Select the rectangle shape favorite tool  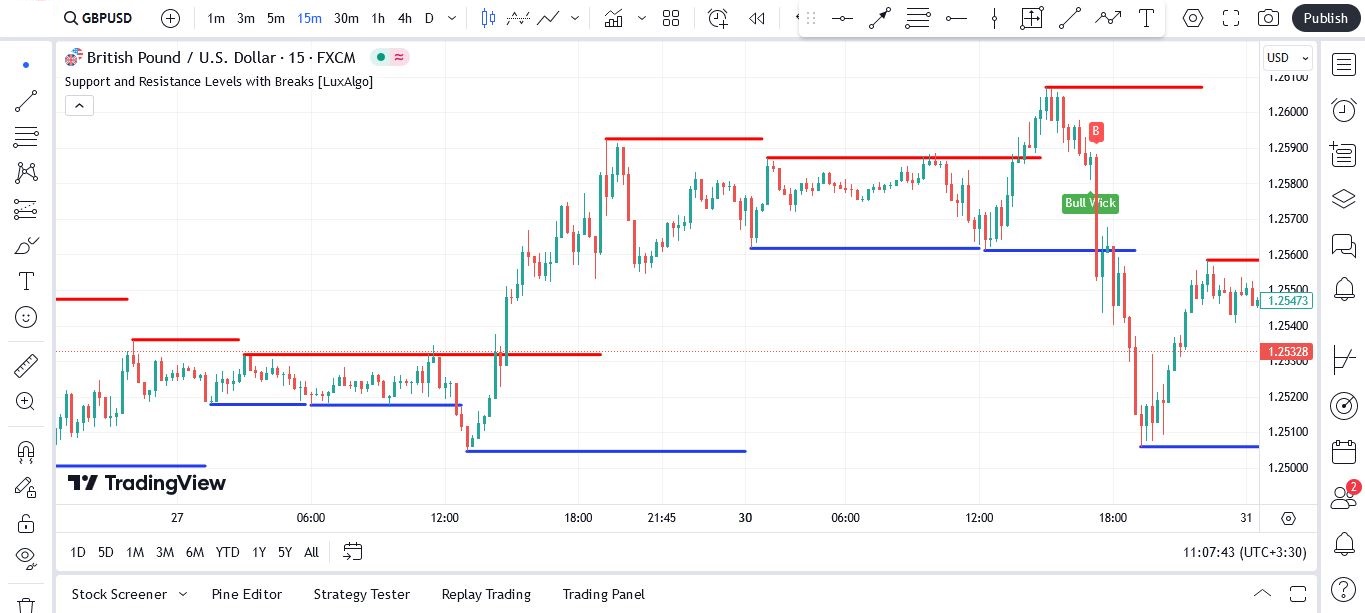1032,18
